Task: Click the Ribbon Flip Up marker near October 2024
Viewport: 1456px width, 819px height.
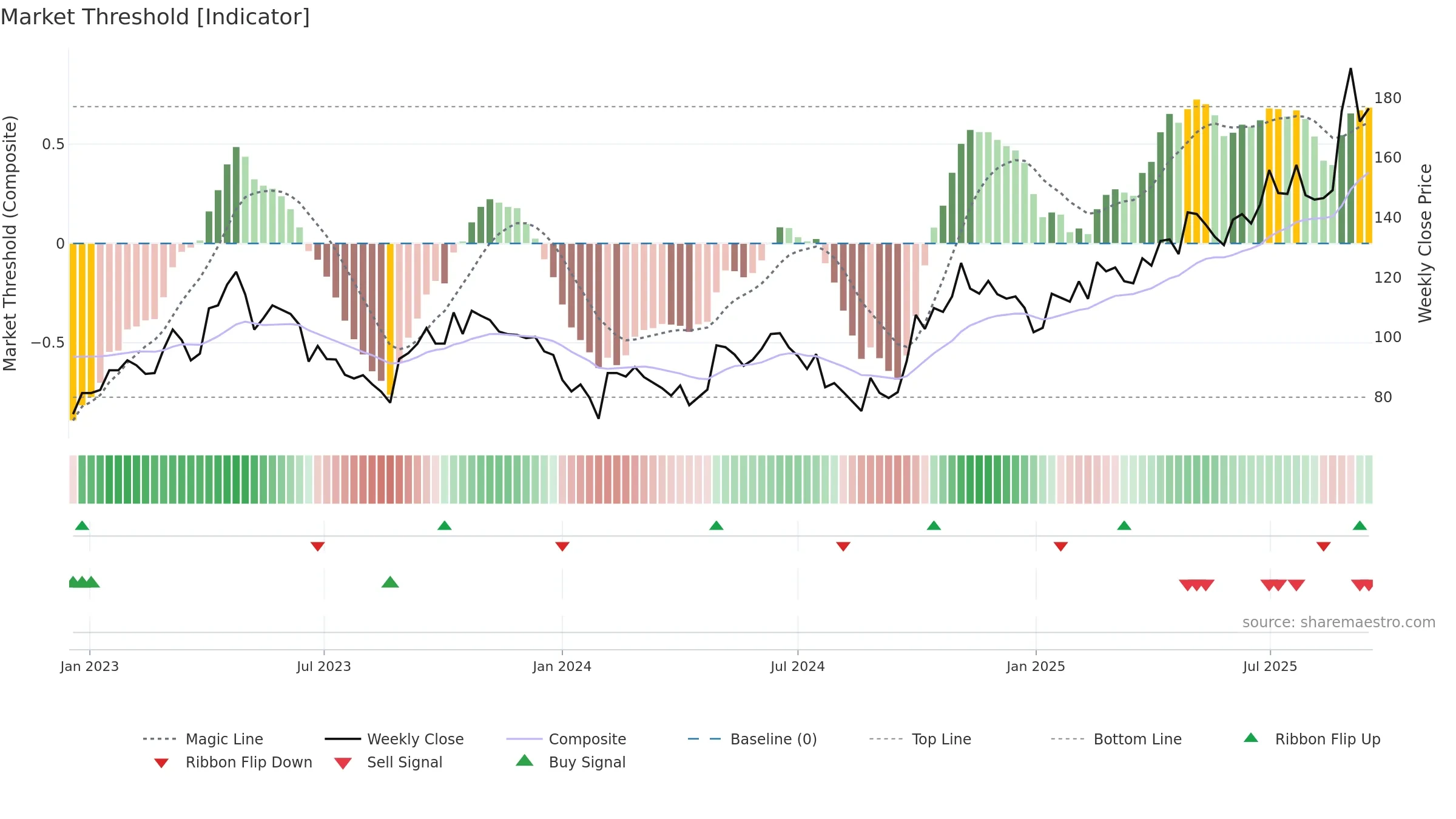Action: click(934, 525)
